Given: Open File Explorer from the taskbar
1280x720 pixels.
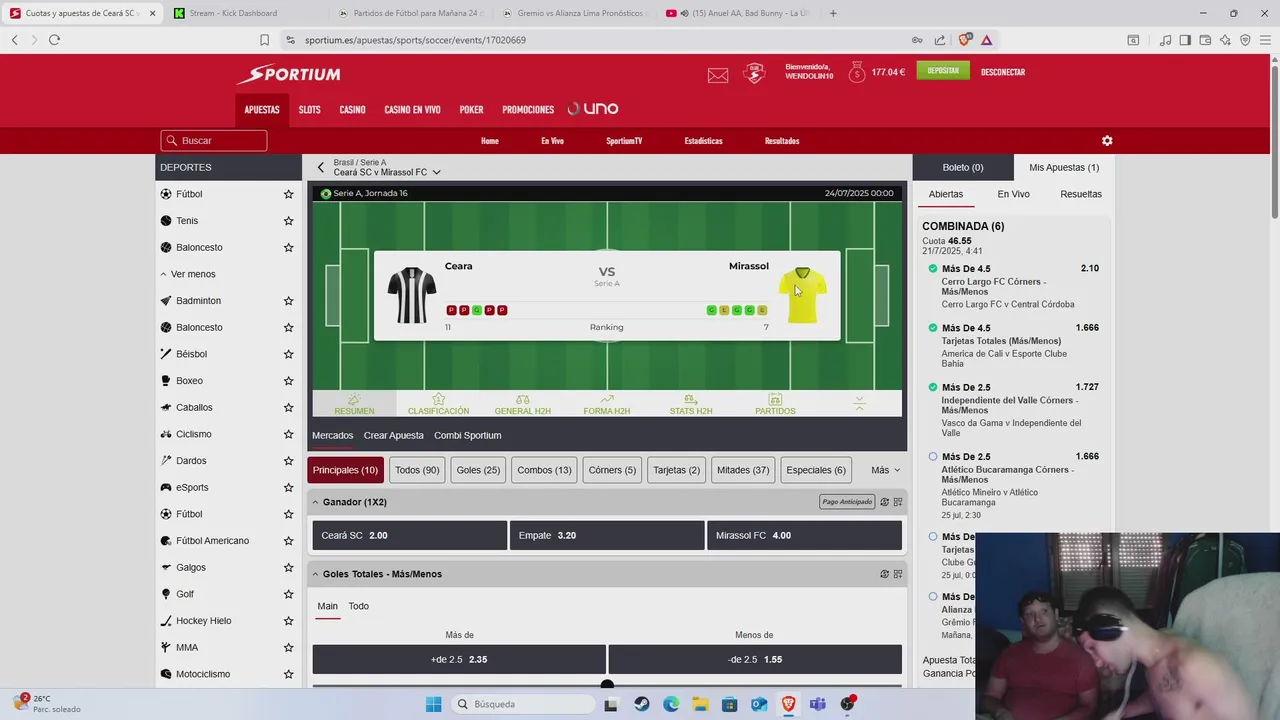Looking at the screenshot, I should click(700, 704).
